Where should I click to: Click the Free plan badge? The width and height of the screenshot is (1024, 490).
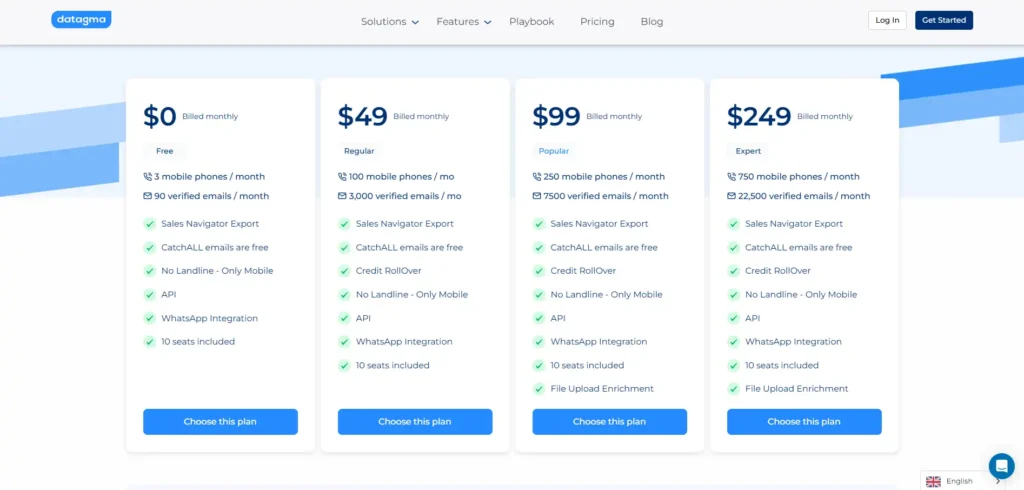coord(165,151)
